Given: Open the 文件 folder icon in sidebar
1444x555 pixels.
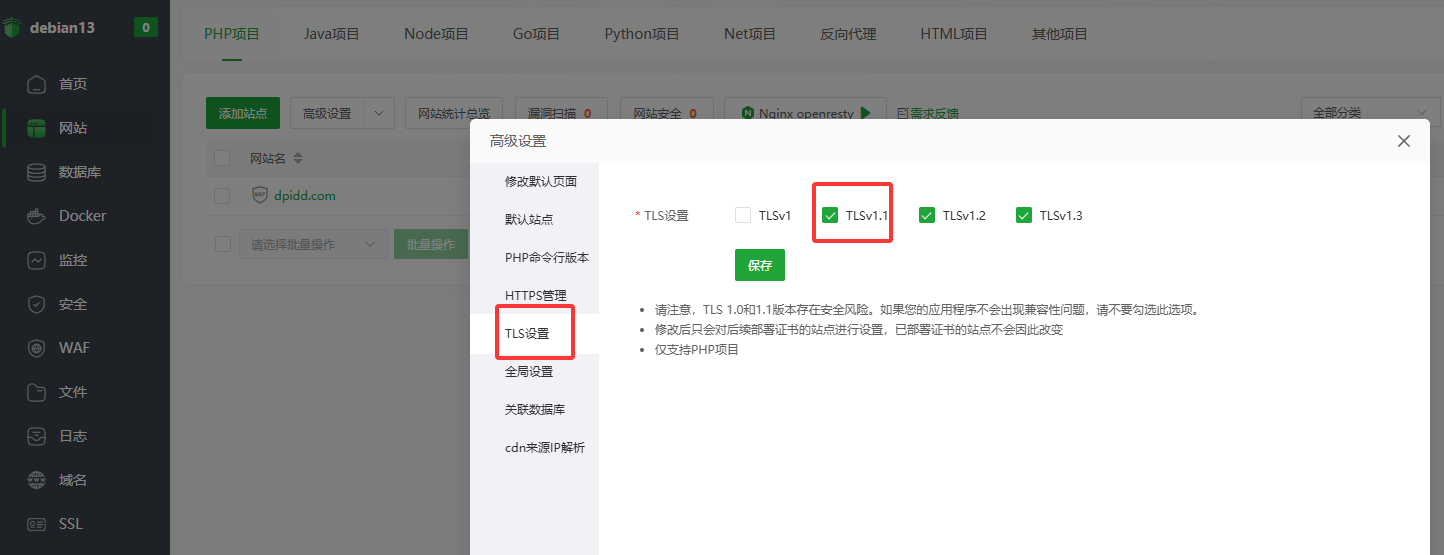Looking at the screenshot, I should 37,392.
